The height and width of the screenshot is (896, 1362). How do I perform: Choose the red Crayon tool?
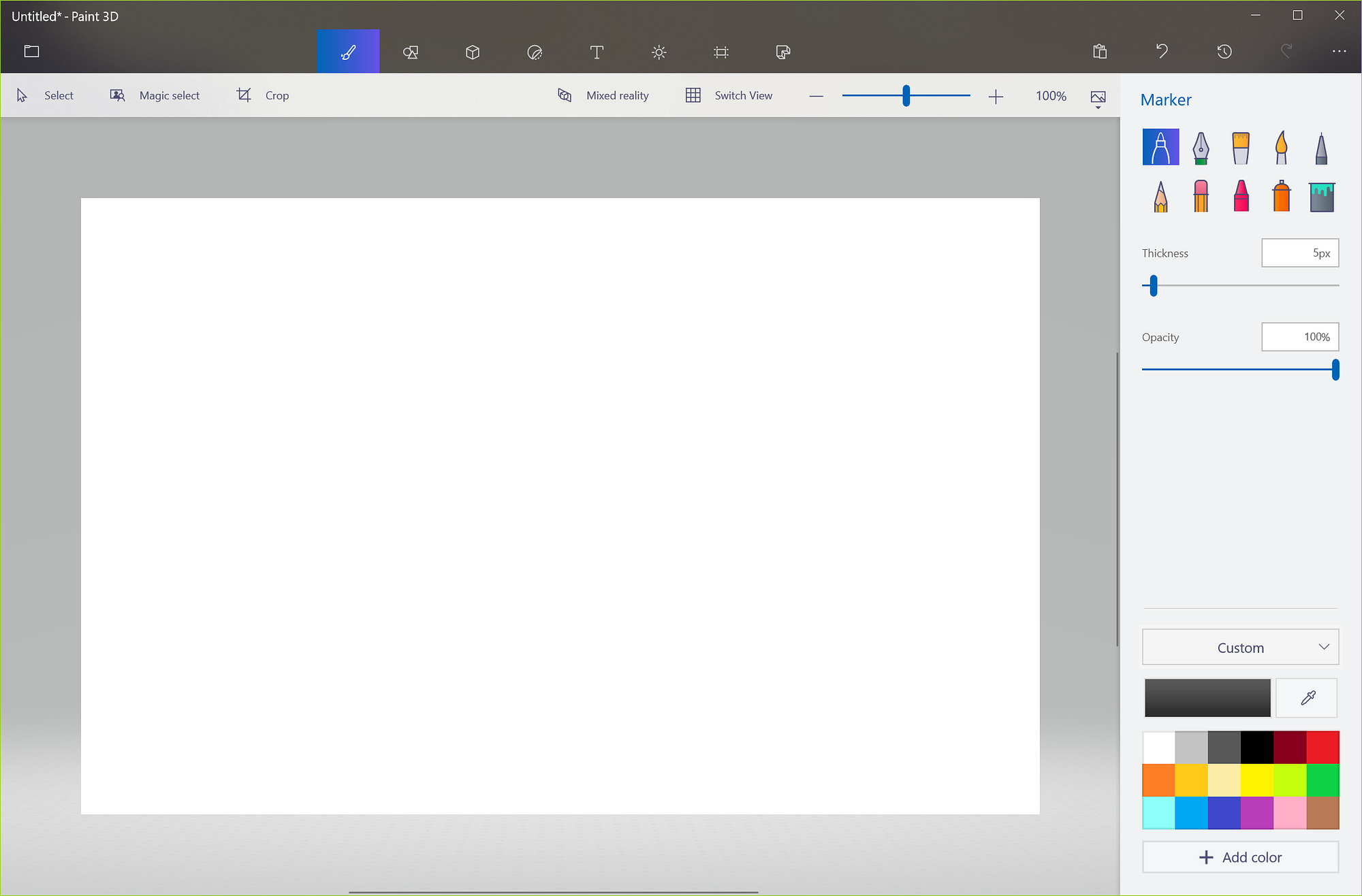point(1241,196)
